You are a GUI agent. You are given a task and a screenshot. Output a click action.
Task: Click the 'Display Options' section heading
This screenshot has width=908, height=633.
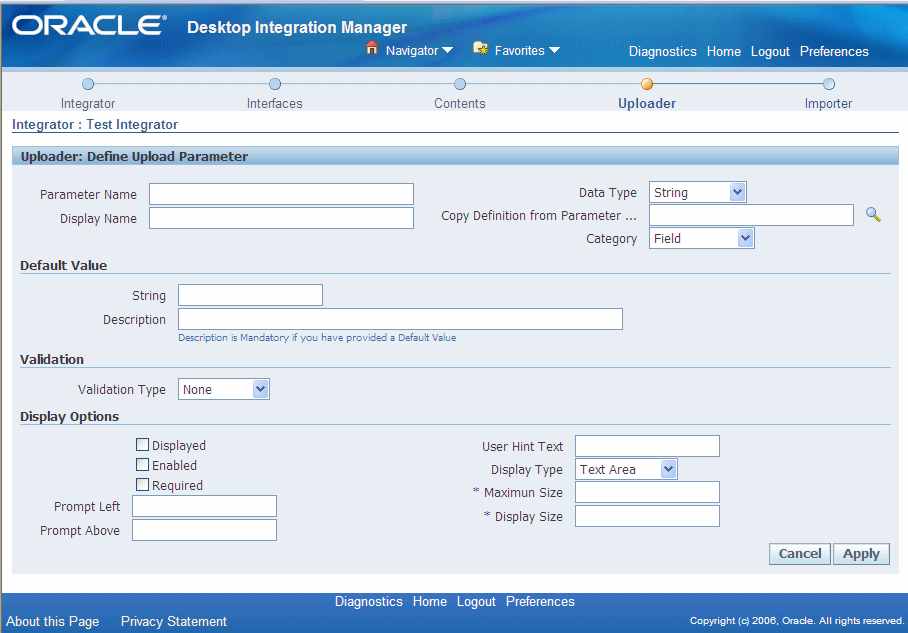tap(69, 416)
